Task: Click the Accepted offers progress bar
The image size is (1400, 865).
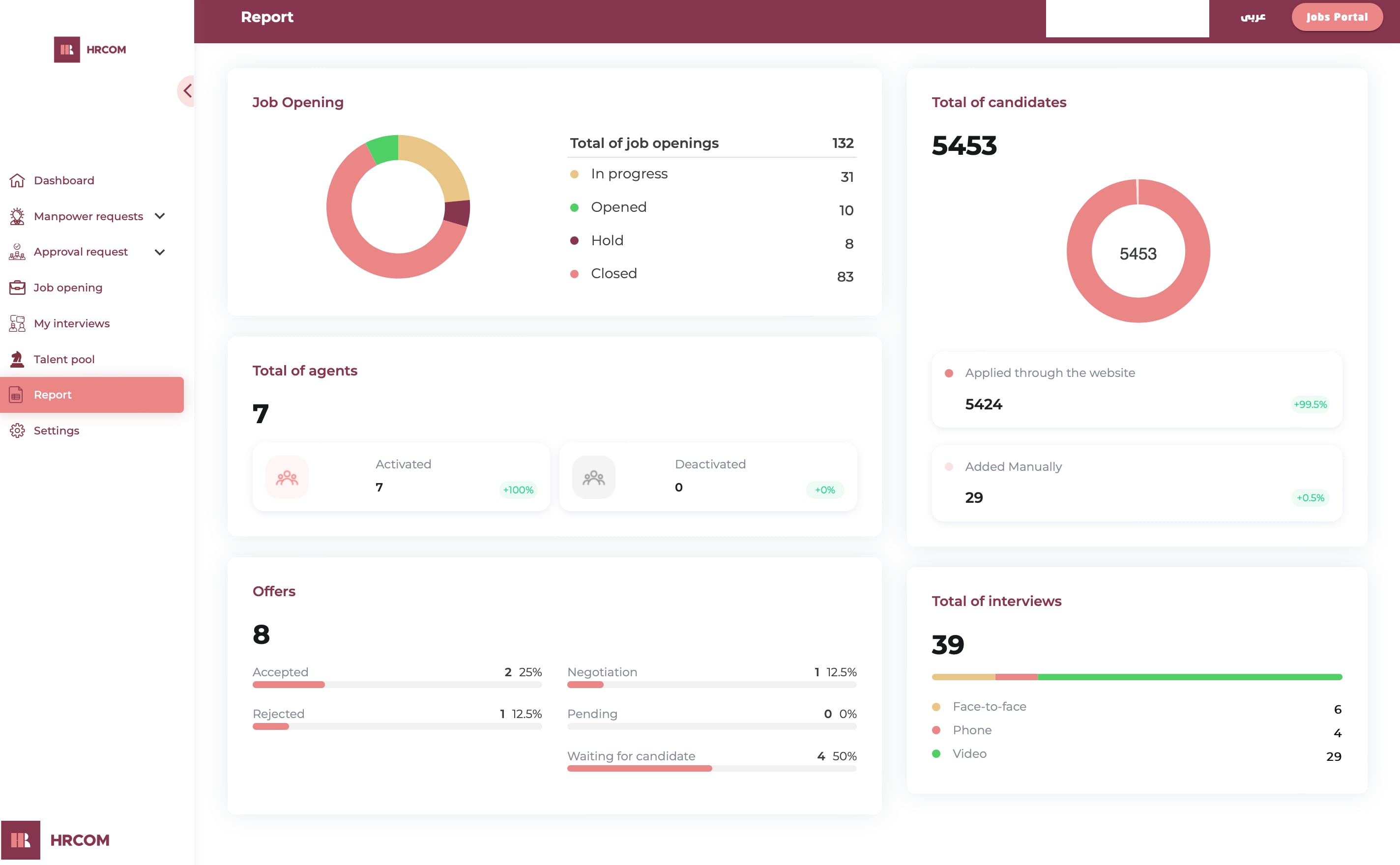Action: (x=397, y=685)
